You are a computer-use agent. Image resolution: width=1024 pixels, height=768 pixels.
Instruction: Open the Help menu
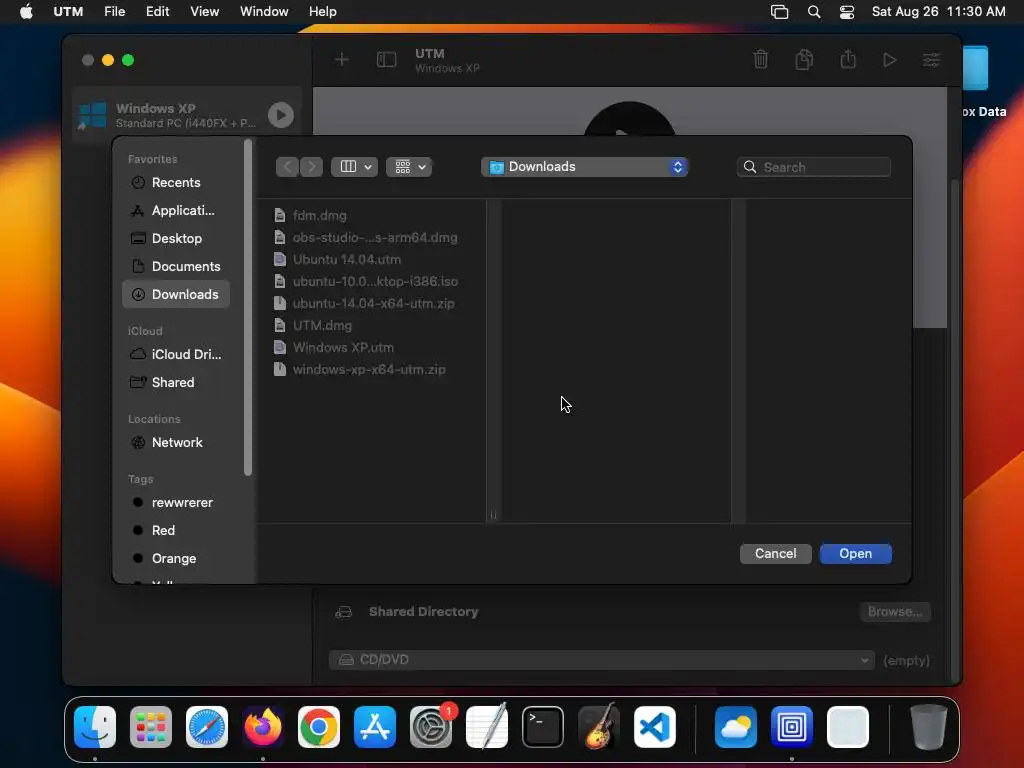click(323, 12)
